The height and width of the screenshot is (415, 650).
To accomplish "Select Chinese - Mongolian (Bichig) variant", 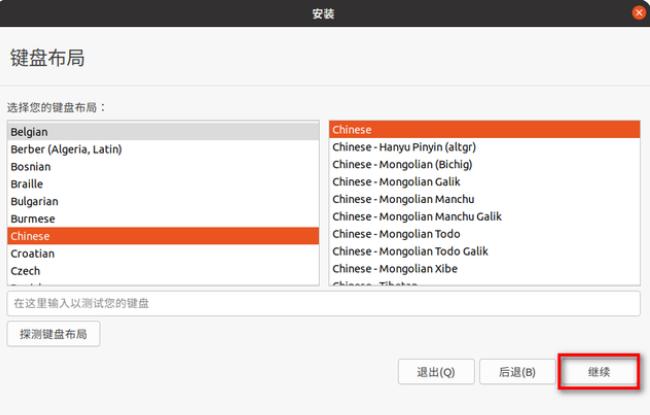I will coord(485,165).
